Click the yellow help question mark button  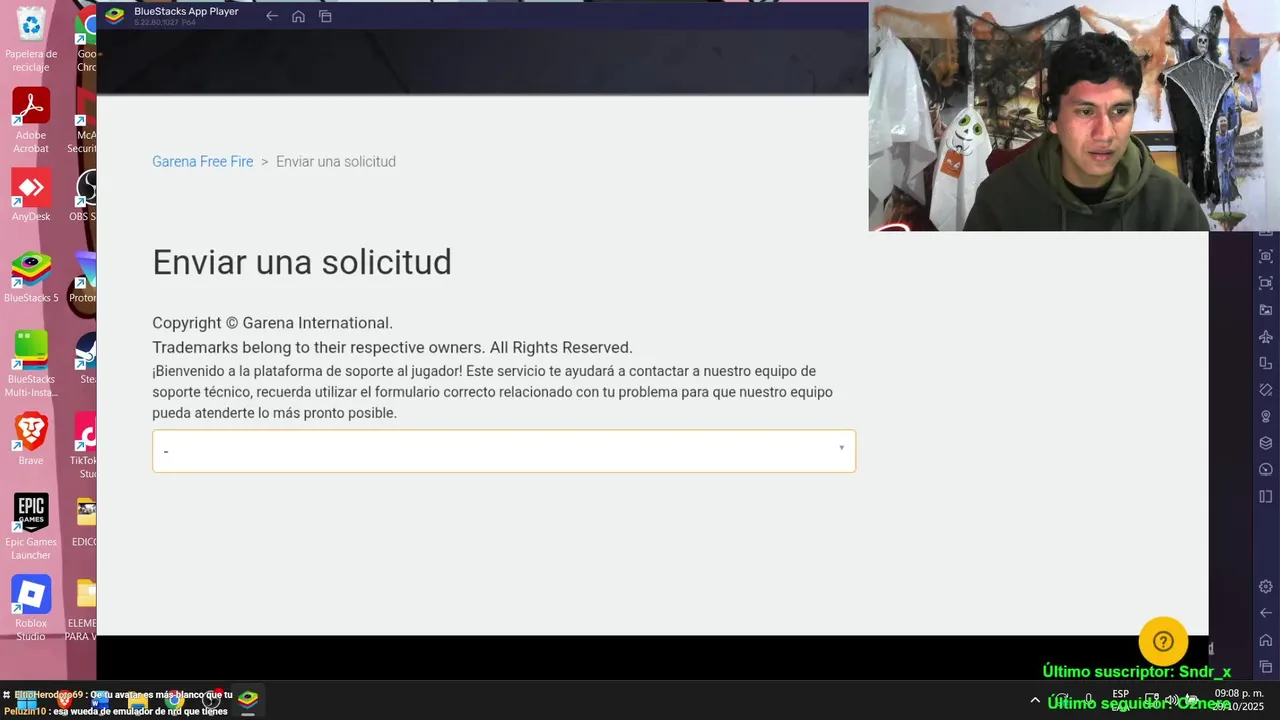coord(1163,642)
